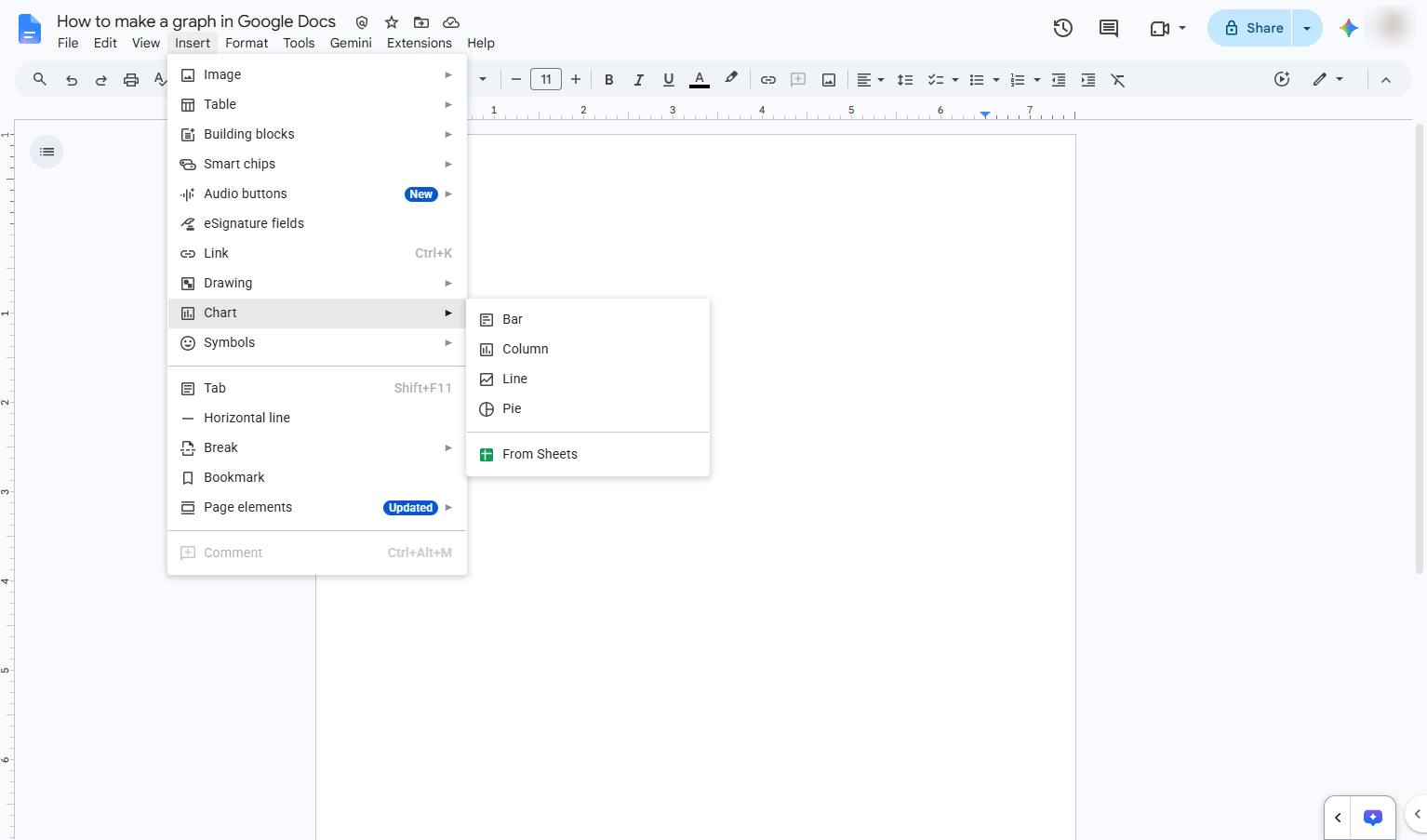Open the Gemini chat bubble button
Image resolution: width=1427 pixels, height=840 pixels.
tap(1373, 818)
